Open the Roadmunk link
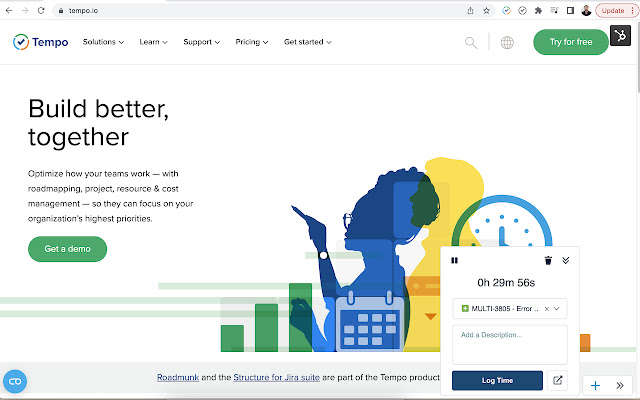Image resolution: width=640 pixels, height=400 pixels. pos(178,378)
